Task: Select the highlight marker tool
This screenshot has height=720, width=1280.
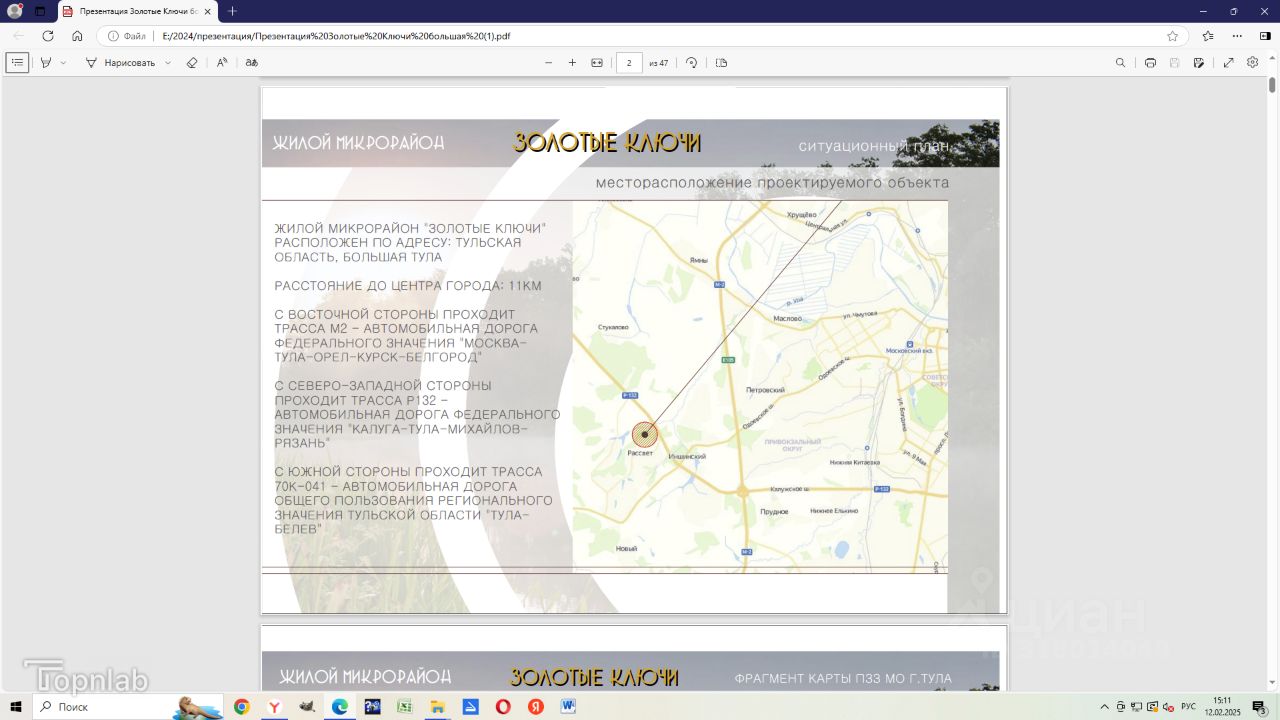Action: (x=45, y=62)
